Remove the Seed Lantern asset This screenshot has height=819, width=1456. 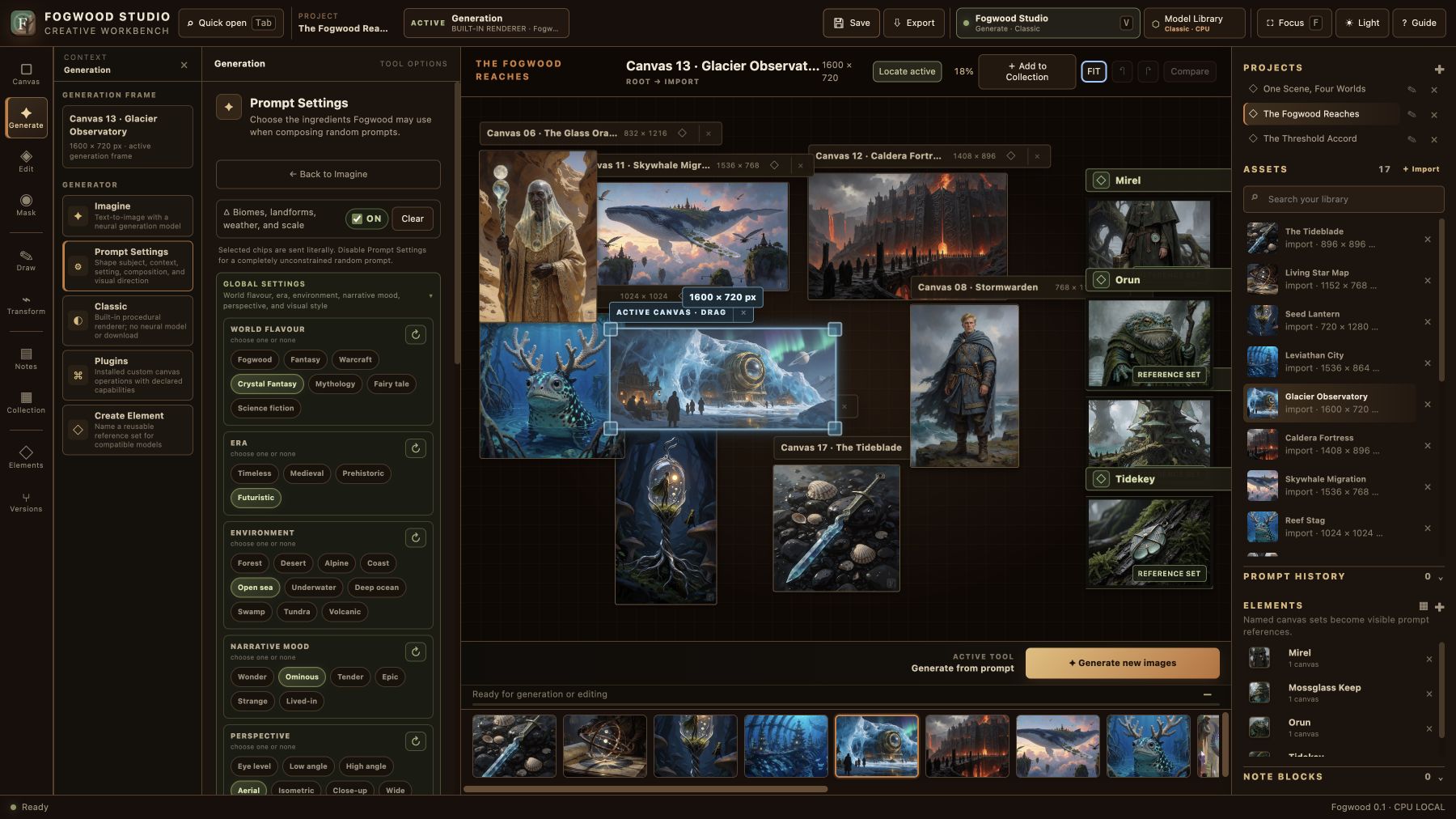coord(1428,321)
